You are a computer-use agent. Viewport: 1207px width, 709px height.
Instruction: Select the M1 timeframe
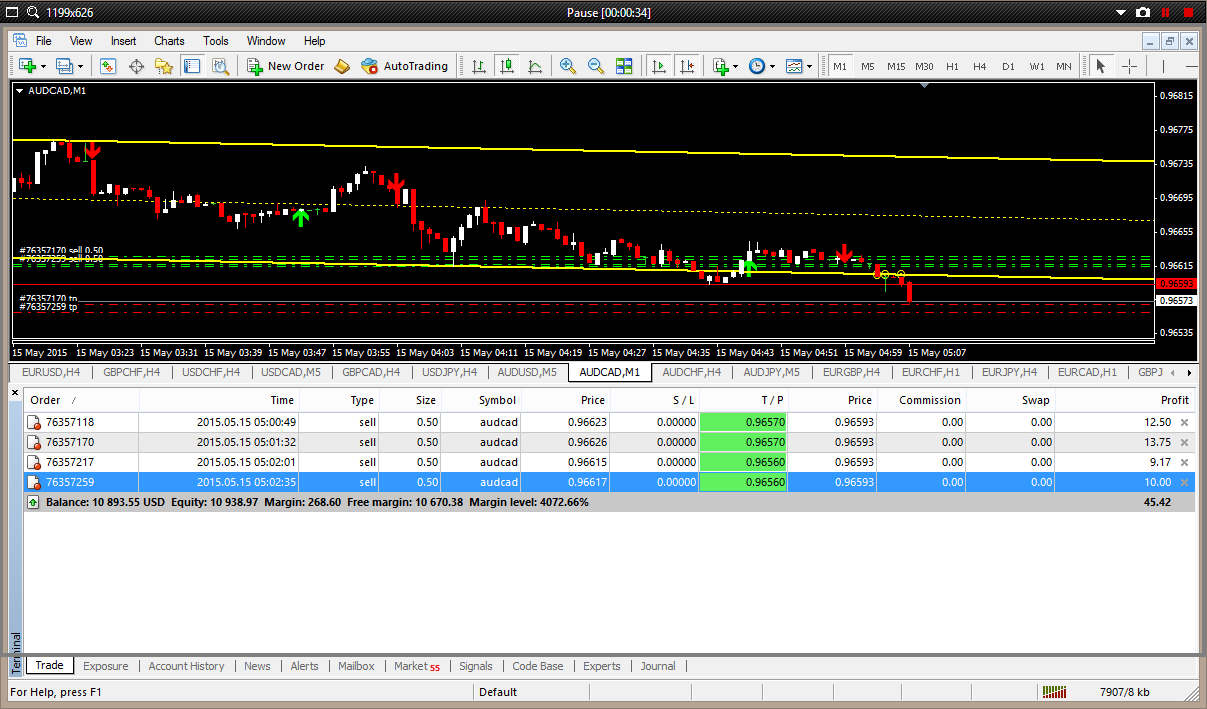pyautogui.click(x=840, y=66)
